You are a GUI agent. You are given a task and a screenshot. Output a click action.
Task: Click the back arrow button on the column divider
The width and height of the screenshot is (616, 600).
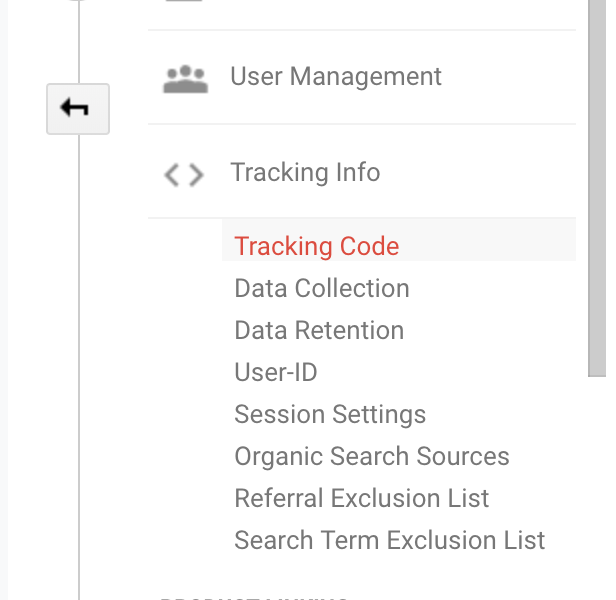pyautogui.click(x=78, y=109)
